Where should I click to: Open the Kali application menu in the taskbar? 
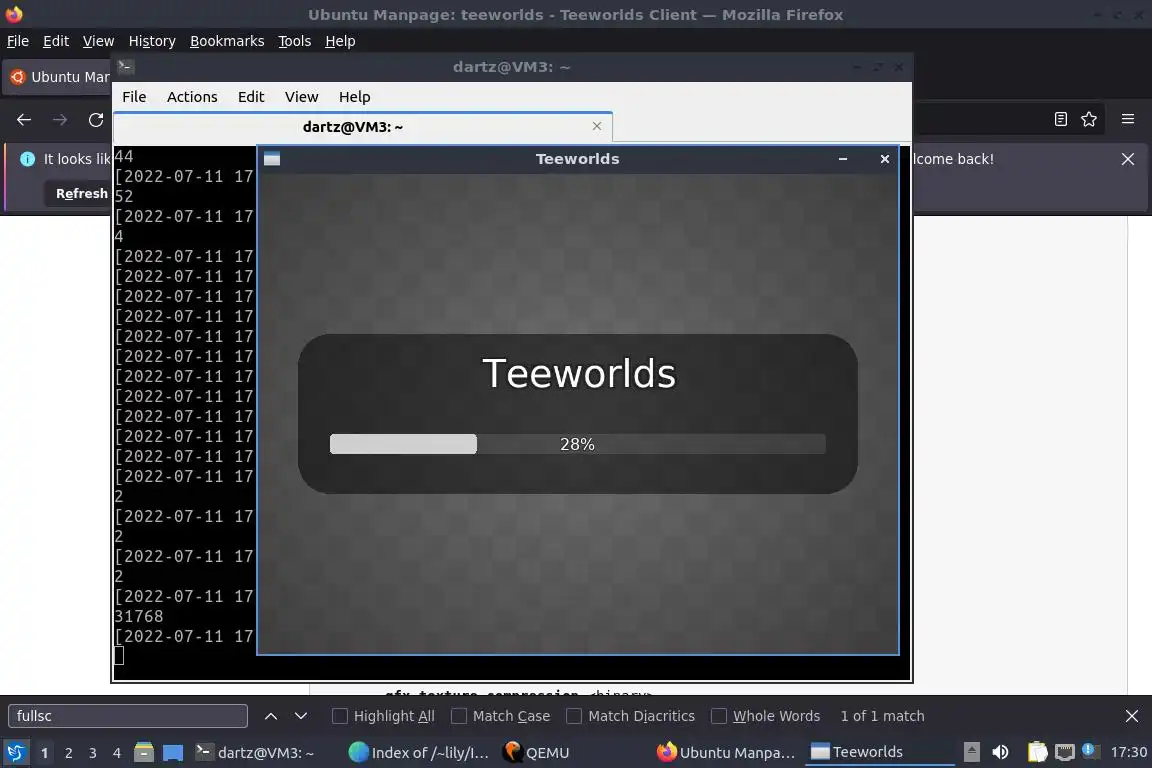(15, 753)
